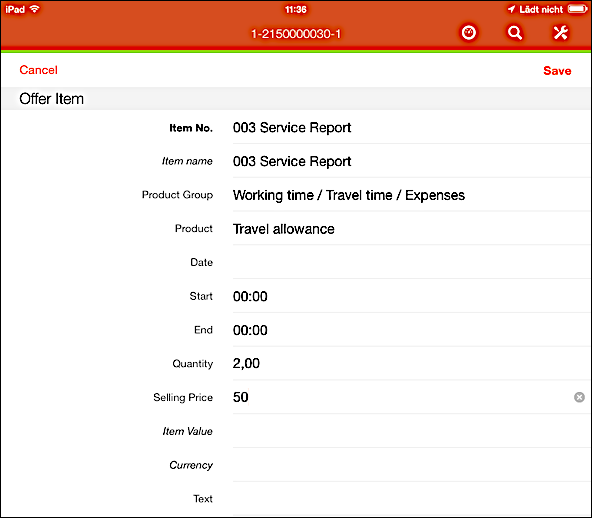Open the Product Group selection field
Image resolution: width=592 pixels, height=518 pixels.
411,195
